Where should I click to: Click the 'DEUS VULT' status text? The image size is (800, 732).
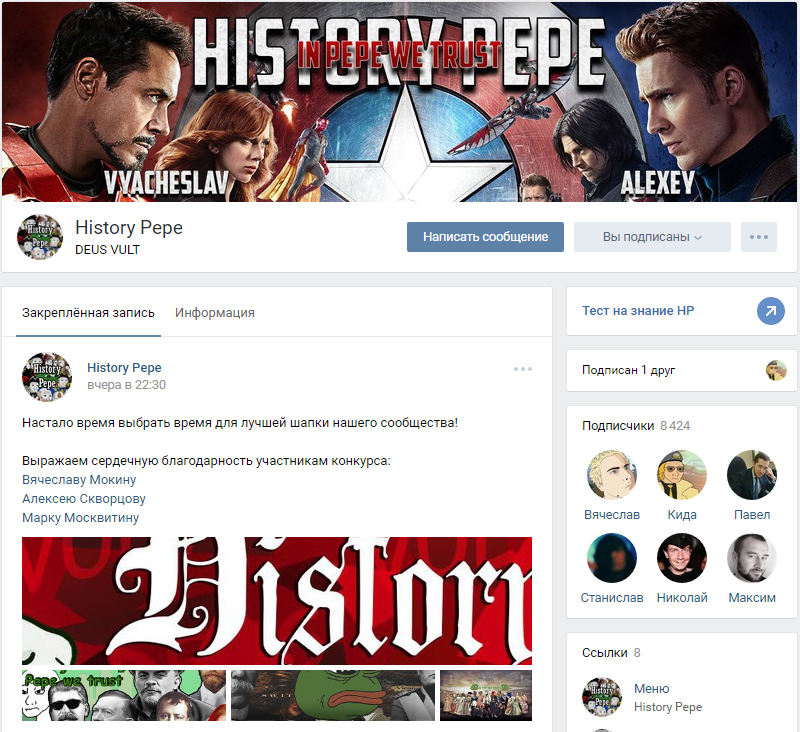(x=107, y=250)
